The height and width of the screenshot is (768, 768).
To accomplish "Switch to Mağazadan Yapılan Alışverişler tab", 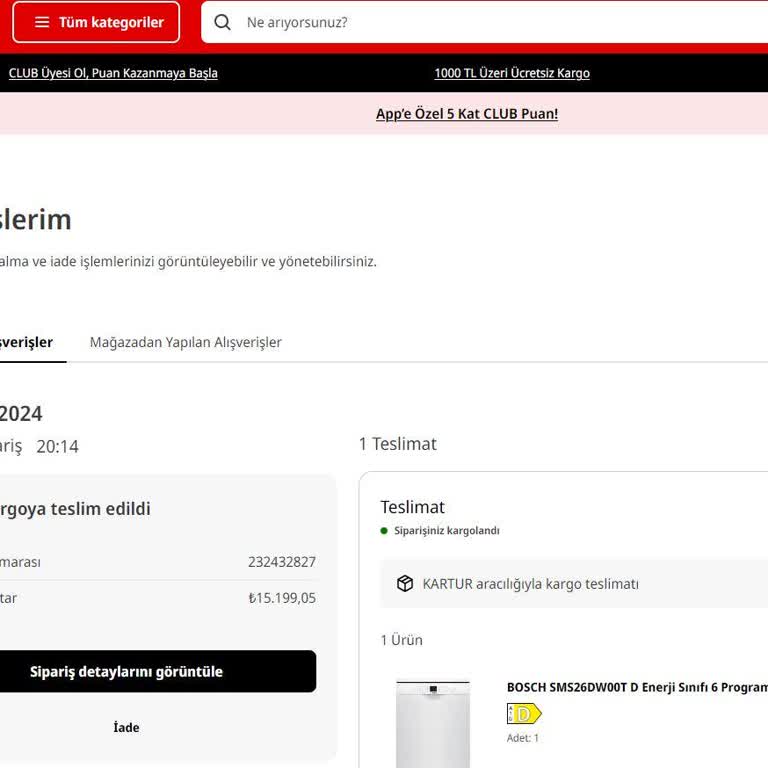I will 186,342.
